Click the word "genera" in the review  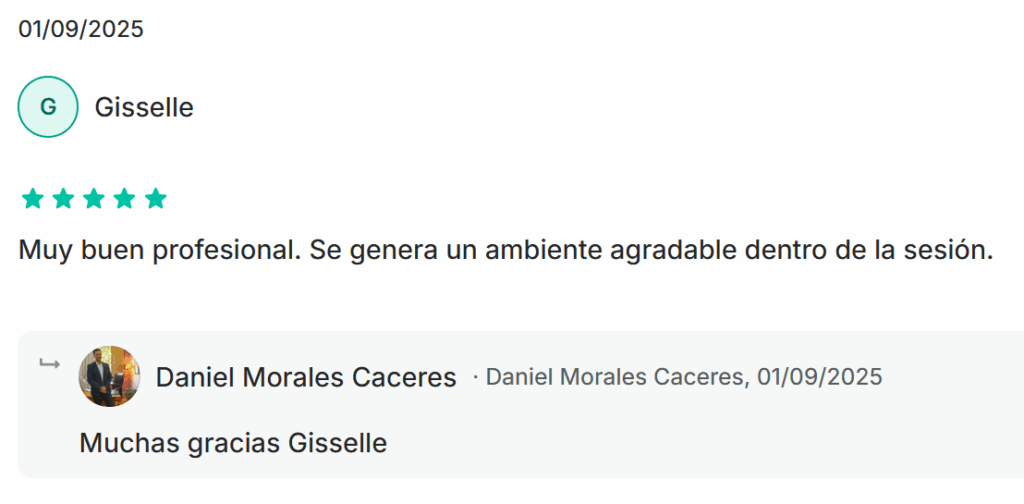pyautogui.click(x=388, y=251)
